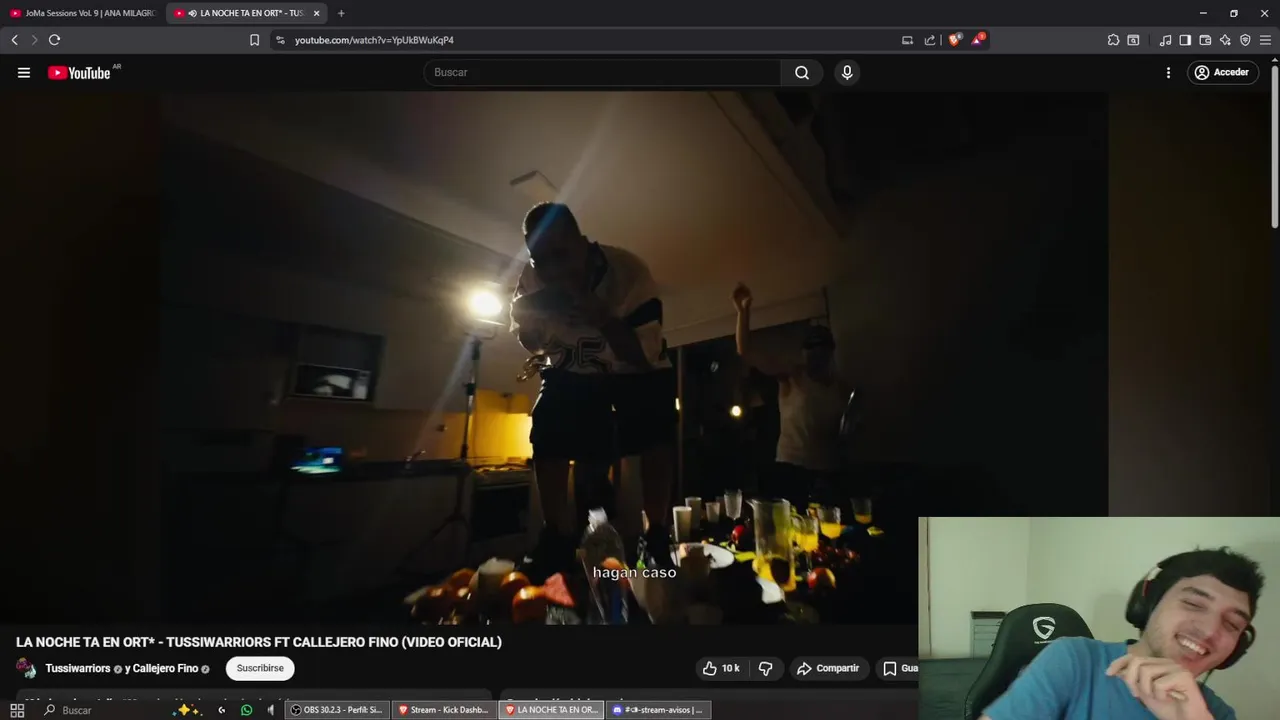Click the colorful sparkle icon in taskbar
The width and height of the screenshot is (1280, 720).
(186, 710)
